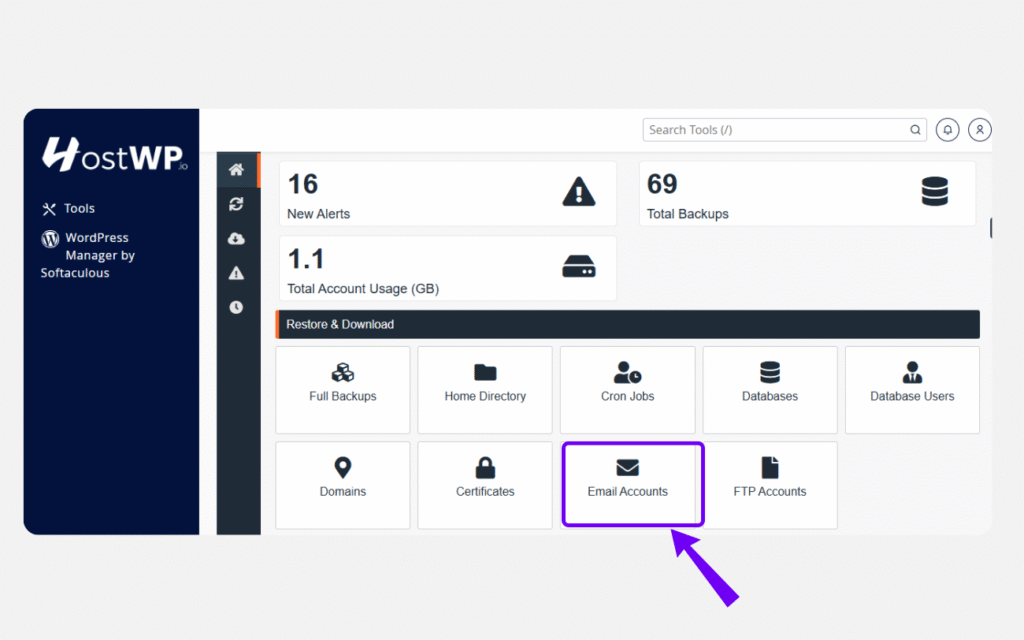Open the Cron Jobs tile
This screenshot has height=640, width=1024.
628,389
